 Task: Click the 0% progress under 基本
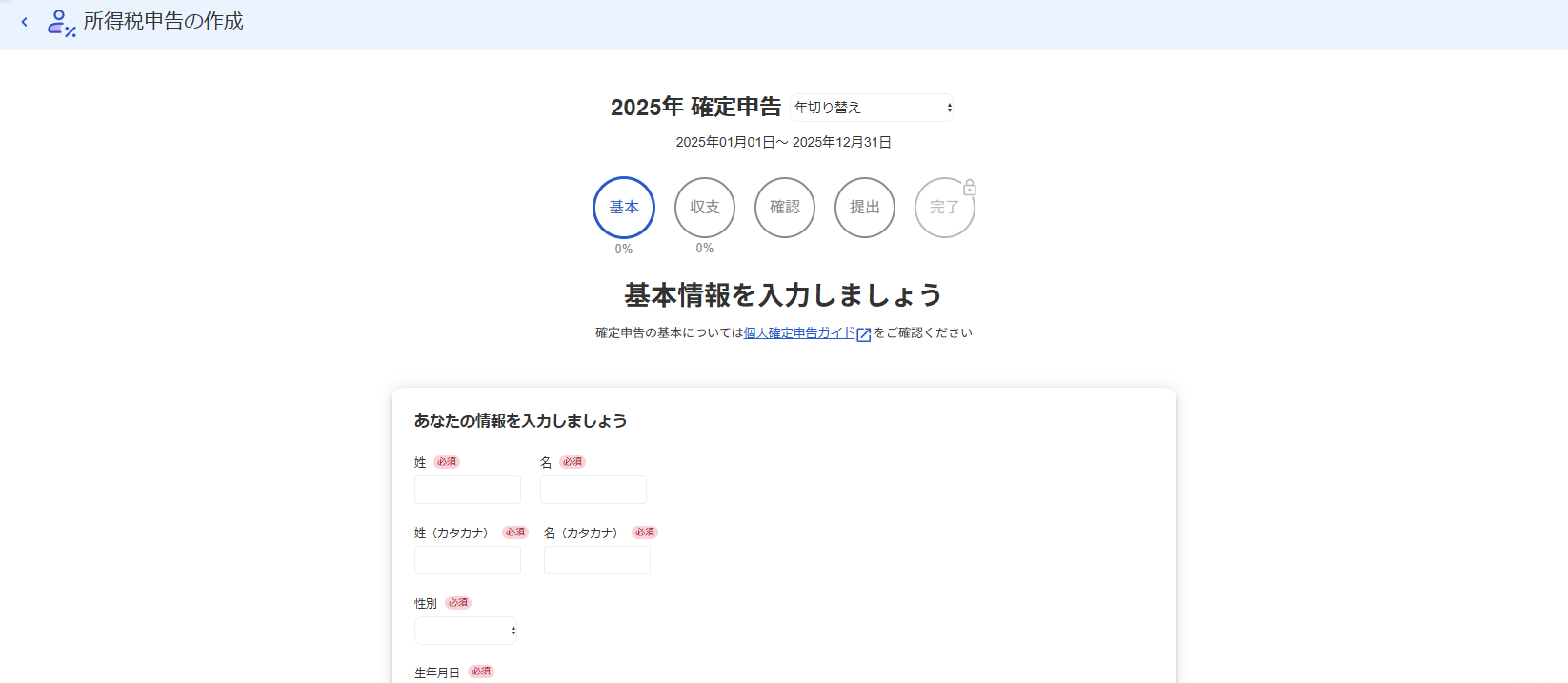pos(624,250)
